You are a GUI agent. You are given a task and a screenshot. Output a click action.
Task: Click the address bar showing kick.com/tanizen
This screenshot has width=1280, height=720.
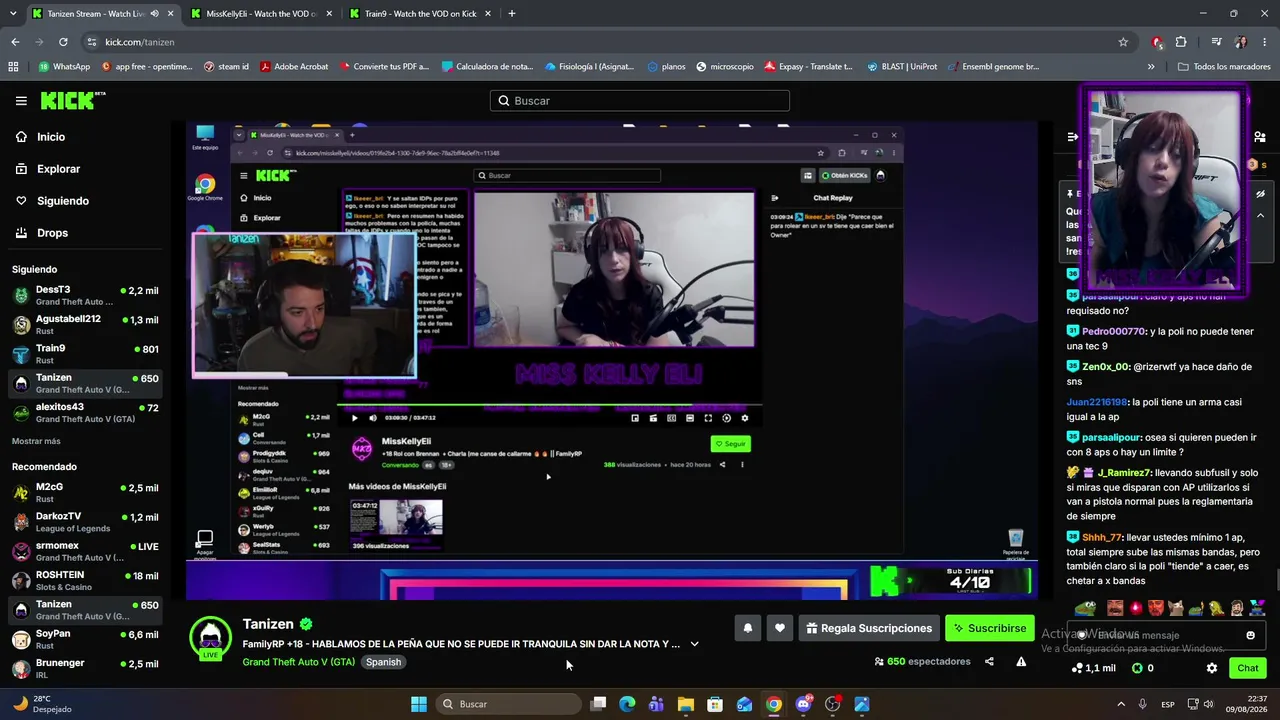point(608,42)
